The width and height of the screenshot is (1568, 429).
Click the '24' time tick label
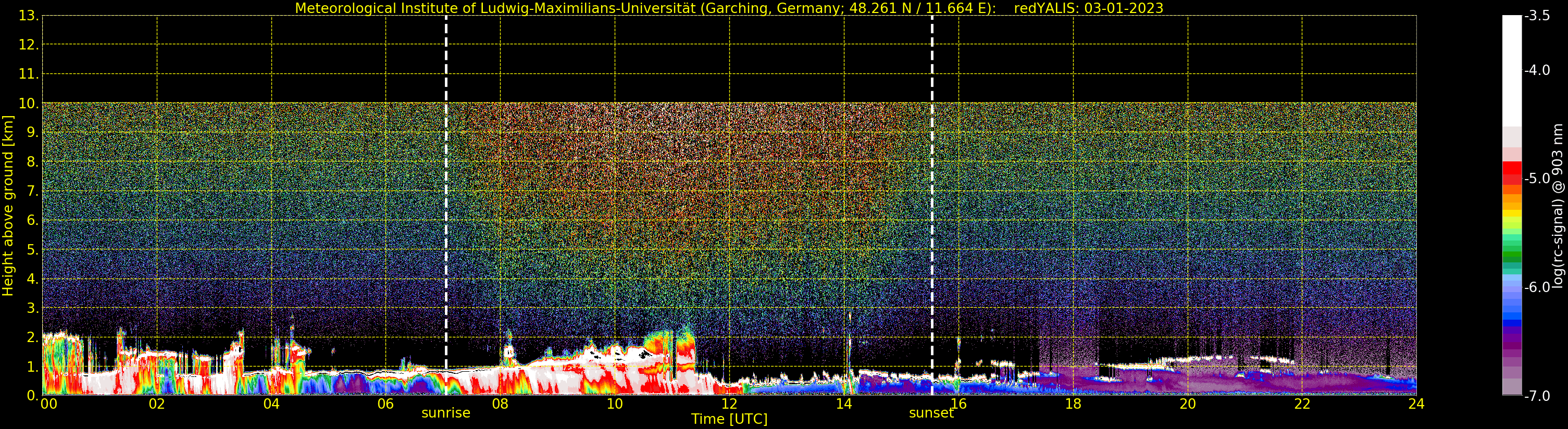1416,403
